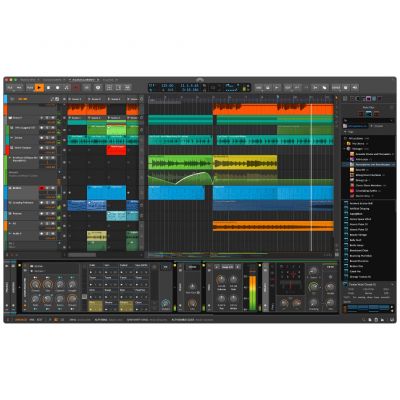Screen dimensions: 400x400
Task: Disarm the red record-arm button on the blue track
Action: click(x=42, y=188)
